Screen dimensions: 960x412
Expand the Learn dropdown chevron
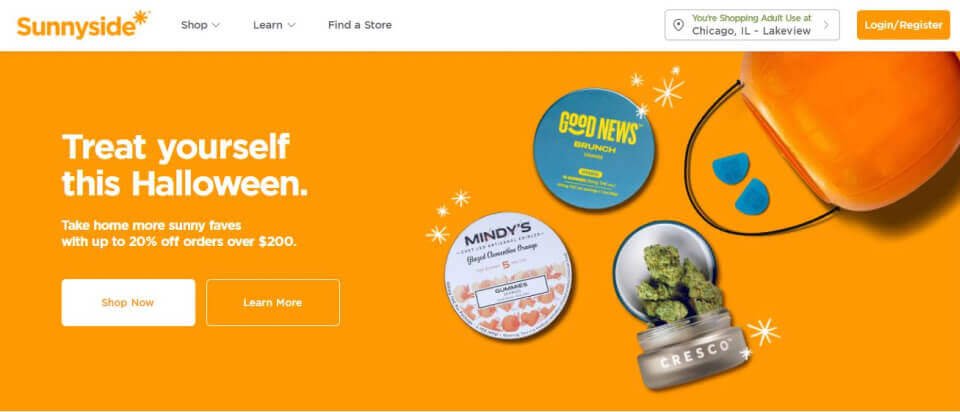(291, 25)
